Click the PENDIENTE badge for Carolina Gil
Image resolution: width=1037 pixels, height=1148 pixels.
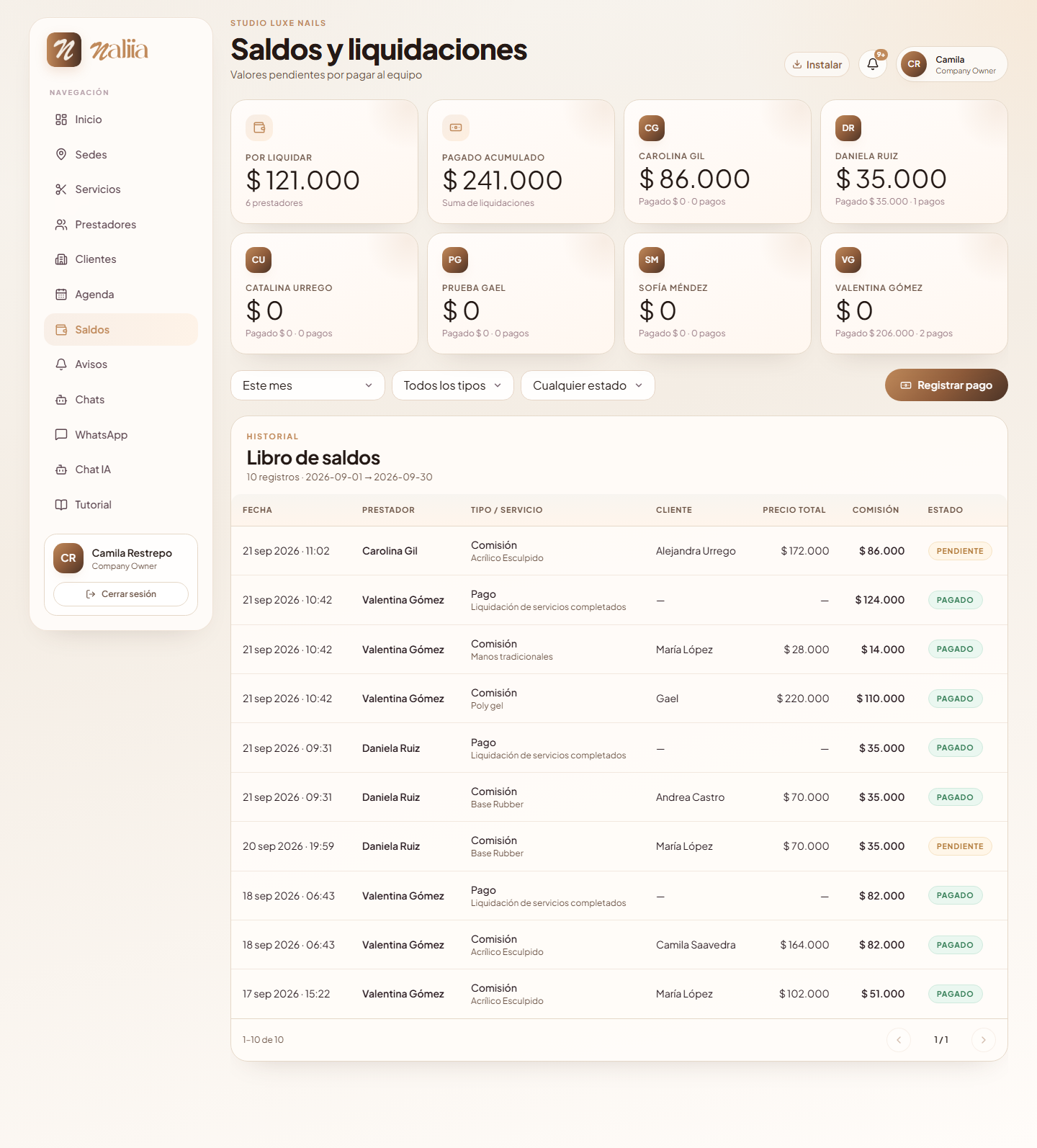coord(960,551)
